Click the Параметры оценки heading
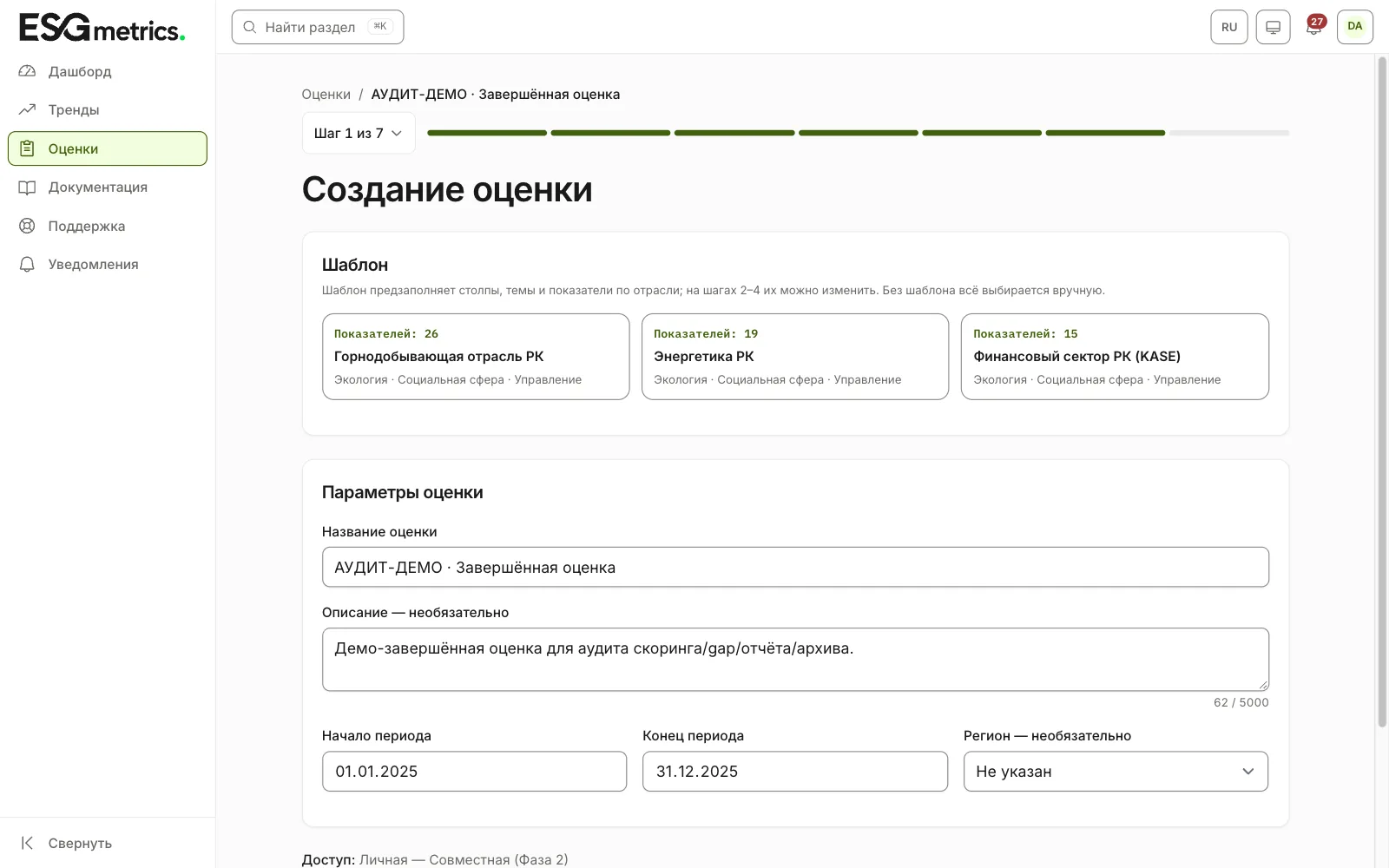The height and width of the screenshot is (868, 1389). pos(403,492)
